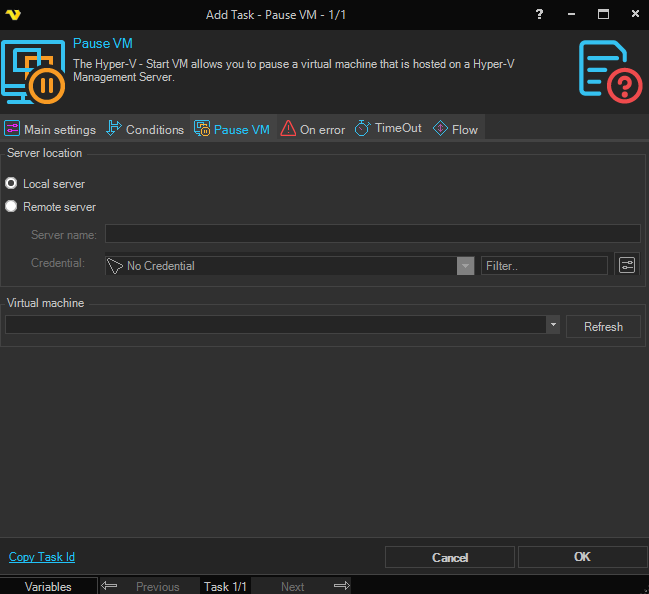Open the Conditions tab
The height and width of the screenshot is (594, 649).
click(145, 129)
